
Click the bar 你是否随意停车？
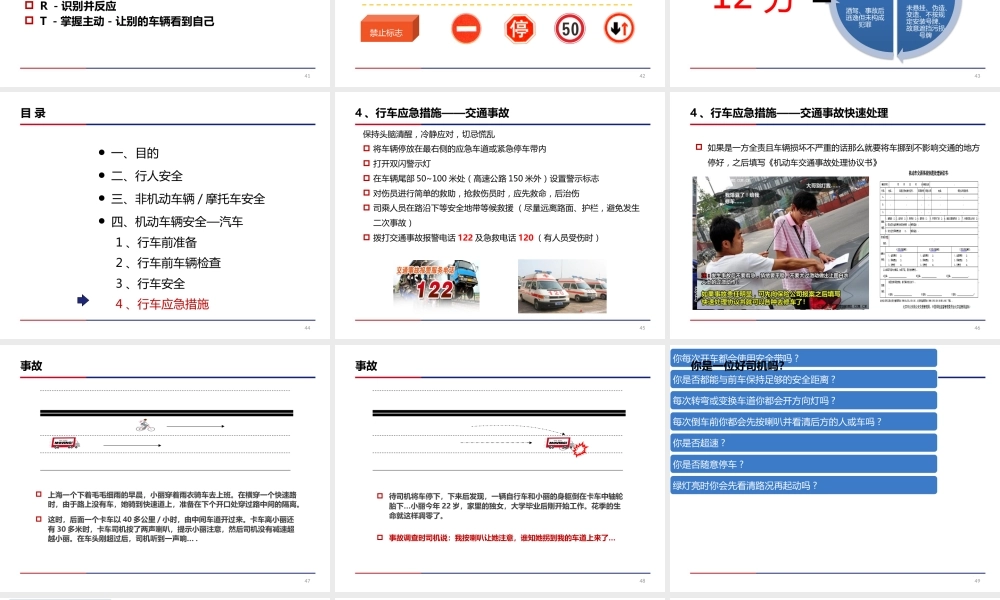804,464
